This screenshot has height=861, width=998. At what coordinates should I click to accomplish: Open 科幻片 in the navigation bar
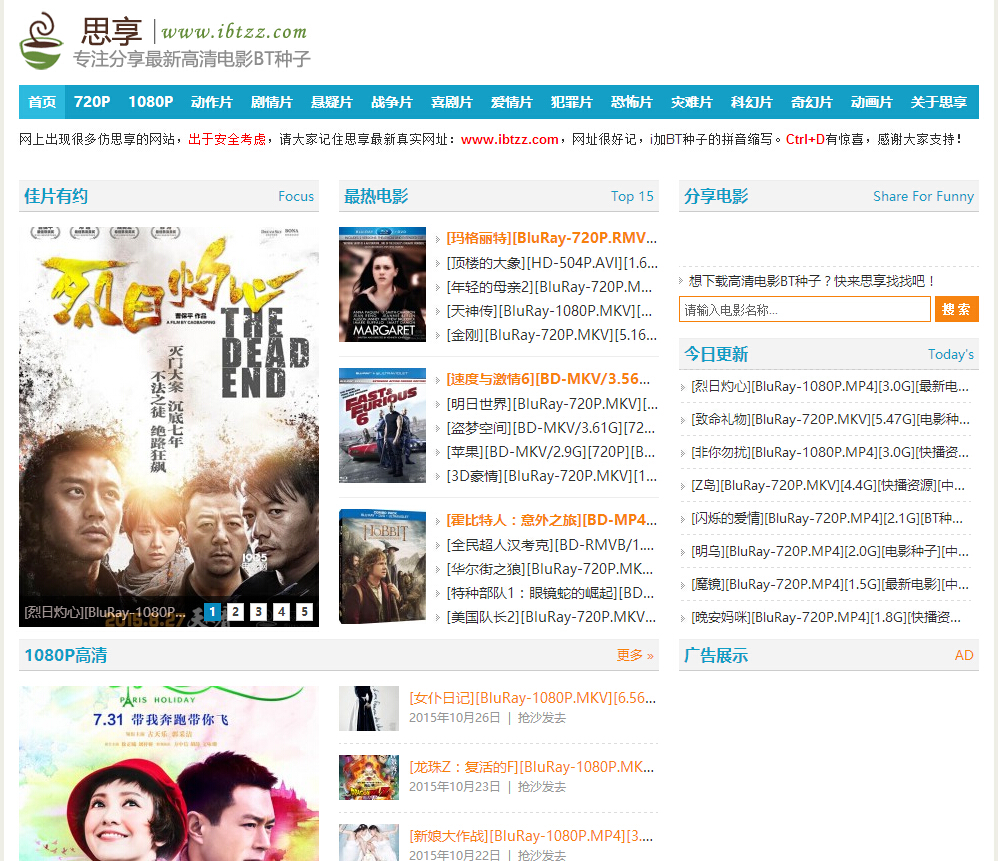click(751, 102)
